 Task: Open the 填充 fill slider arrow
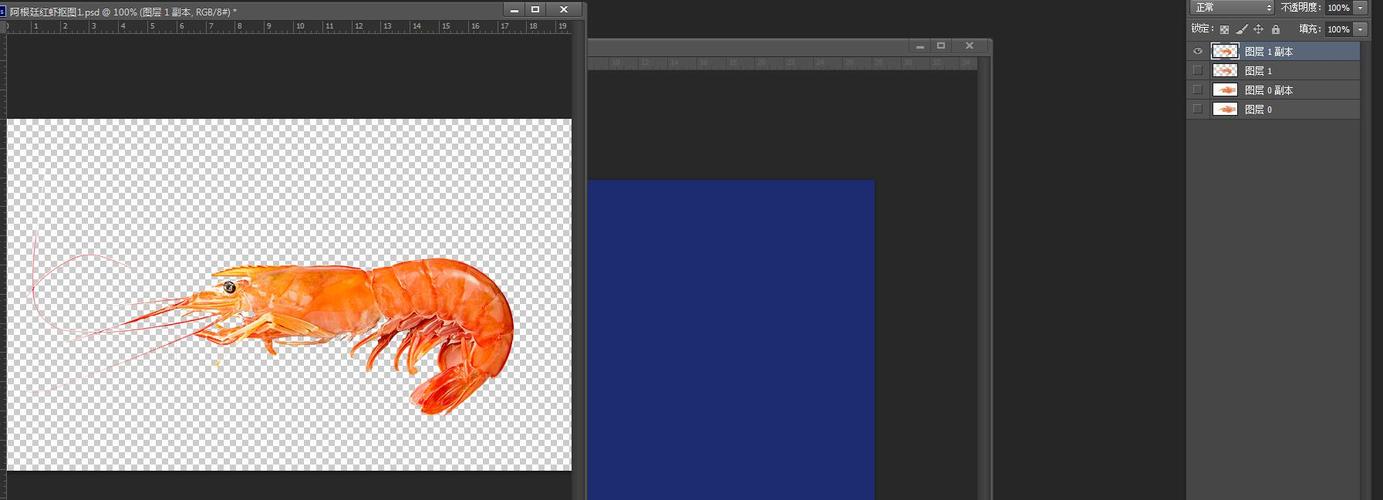1360,30
